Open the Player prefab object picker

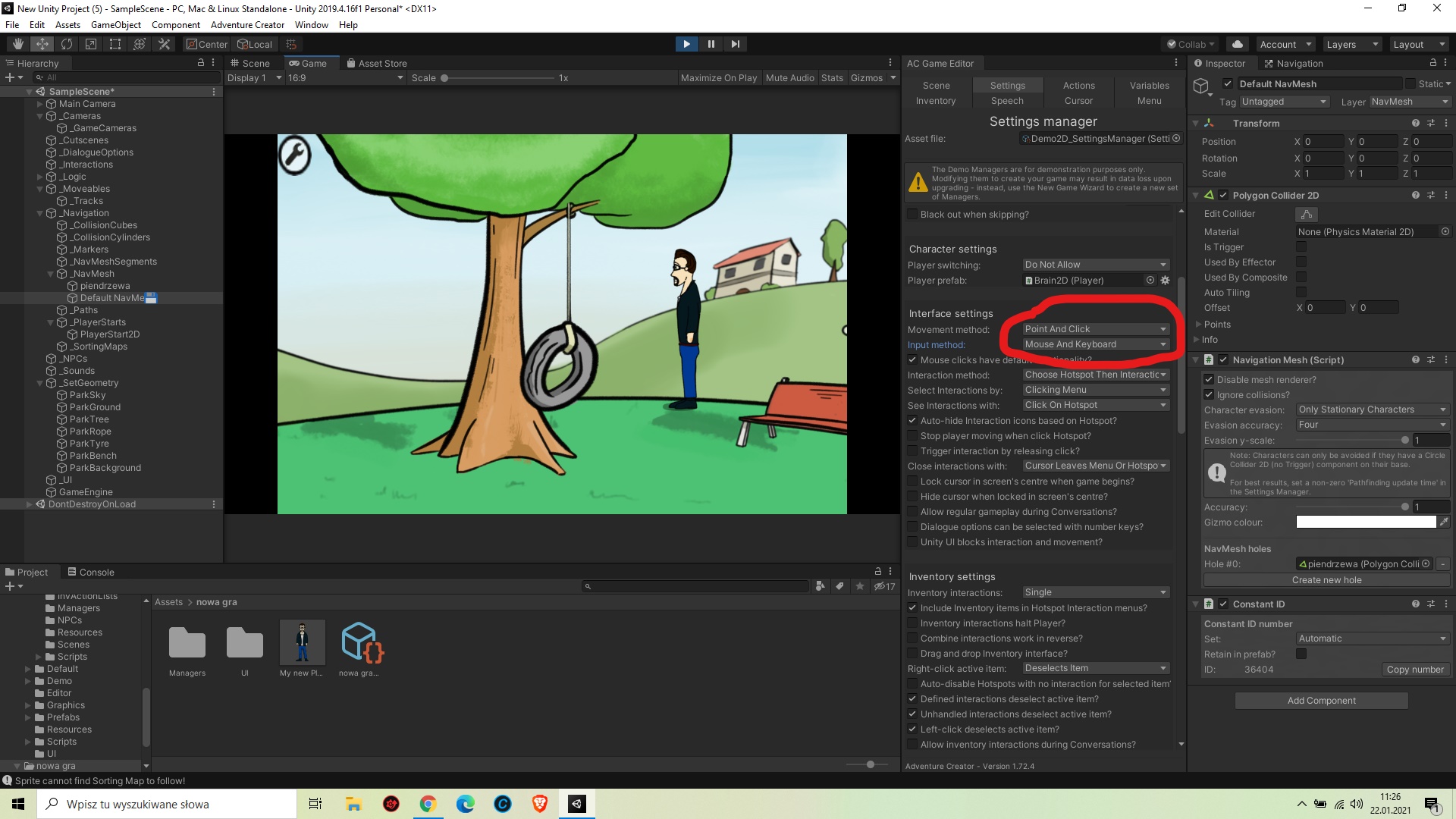(x=1150, y=281)
